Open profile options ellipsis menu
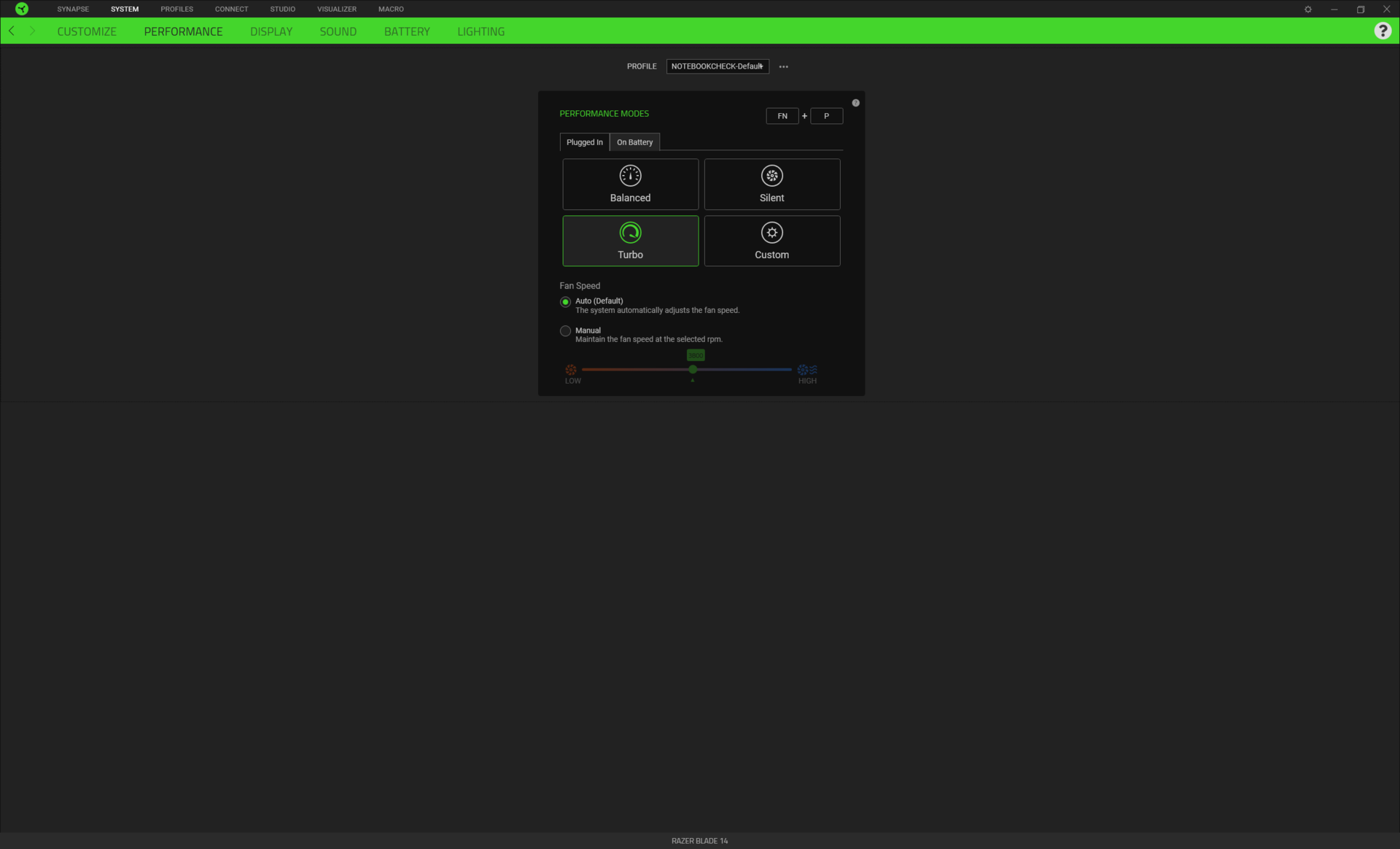Viewport: 1400px width, 849px height. point(783,66)
